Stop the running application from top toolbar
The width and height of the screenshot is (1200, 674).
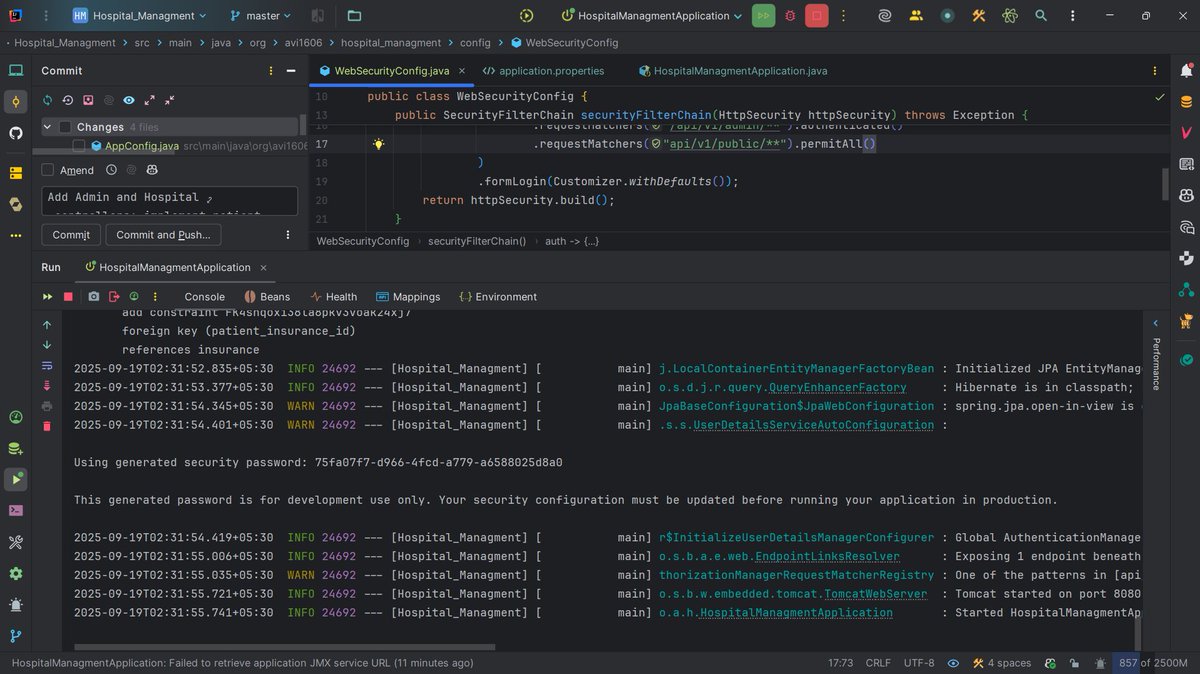click(817, 16)
